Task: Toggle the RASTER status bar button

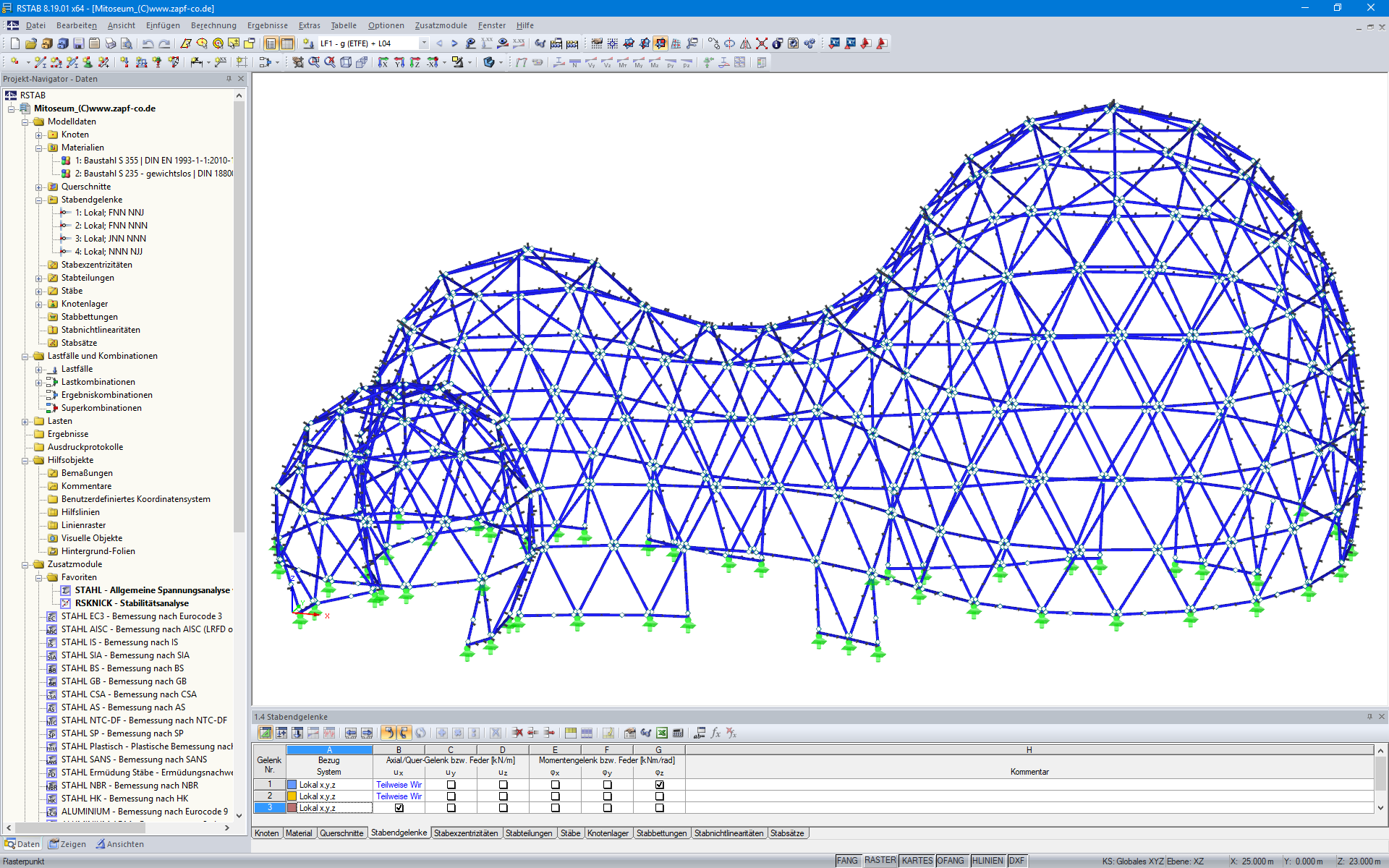Action: pos(880,861)
